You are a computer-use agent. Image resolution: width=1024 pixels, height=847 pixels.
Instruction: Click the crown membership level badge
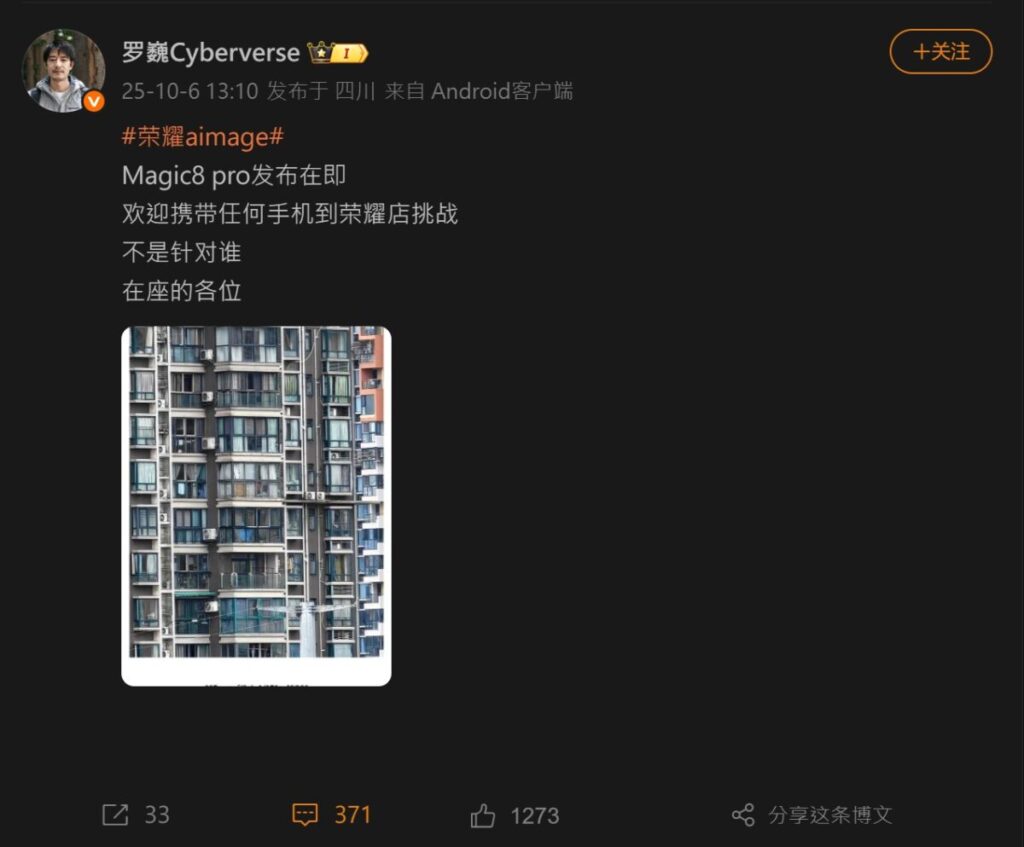pyautogui.click(x=338, y=52)
